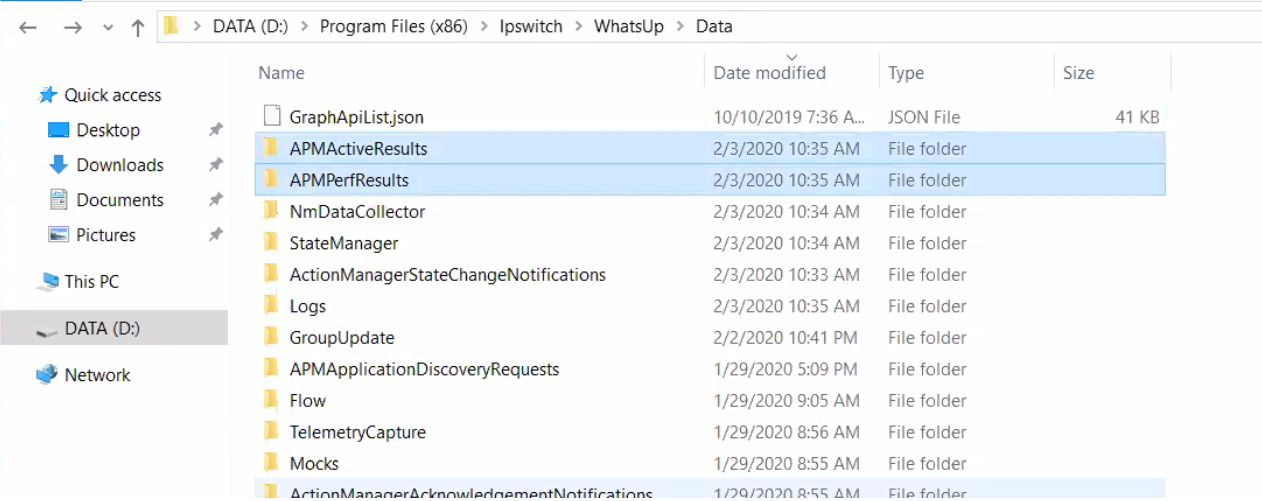The height and width of the screenshot is (501, 1262).
Task: Expand the chevron after Program Files (x86)
Action: click(x=483, y=27)
